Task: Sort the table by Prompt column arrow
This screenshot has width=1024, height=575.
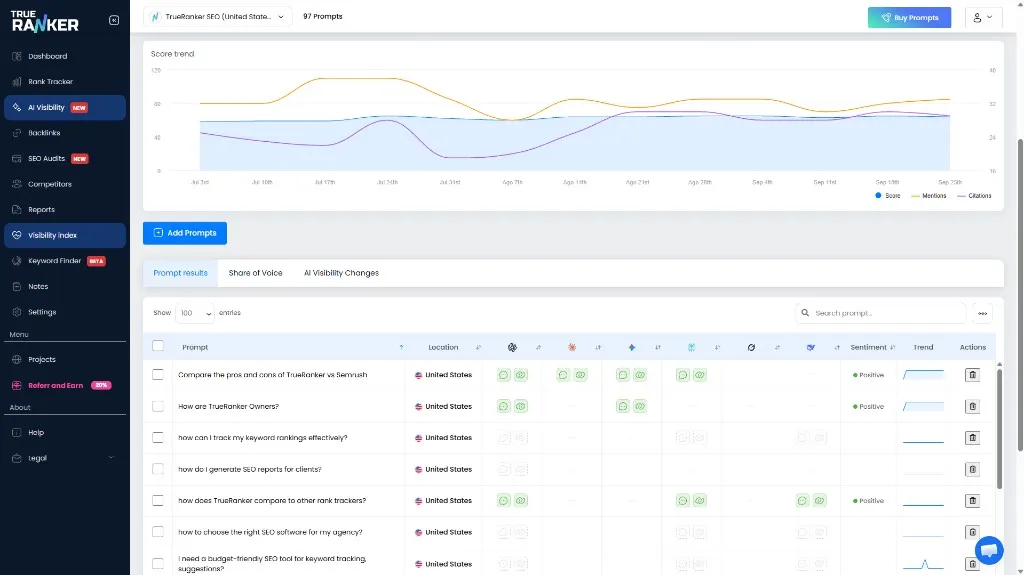Action: pyautogui.click(x=401, y=348)
